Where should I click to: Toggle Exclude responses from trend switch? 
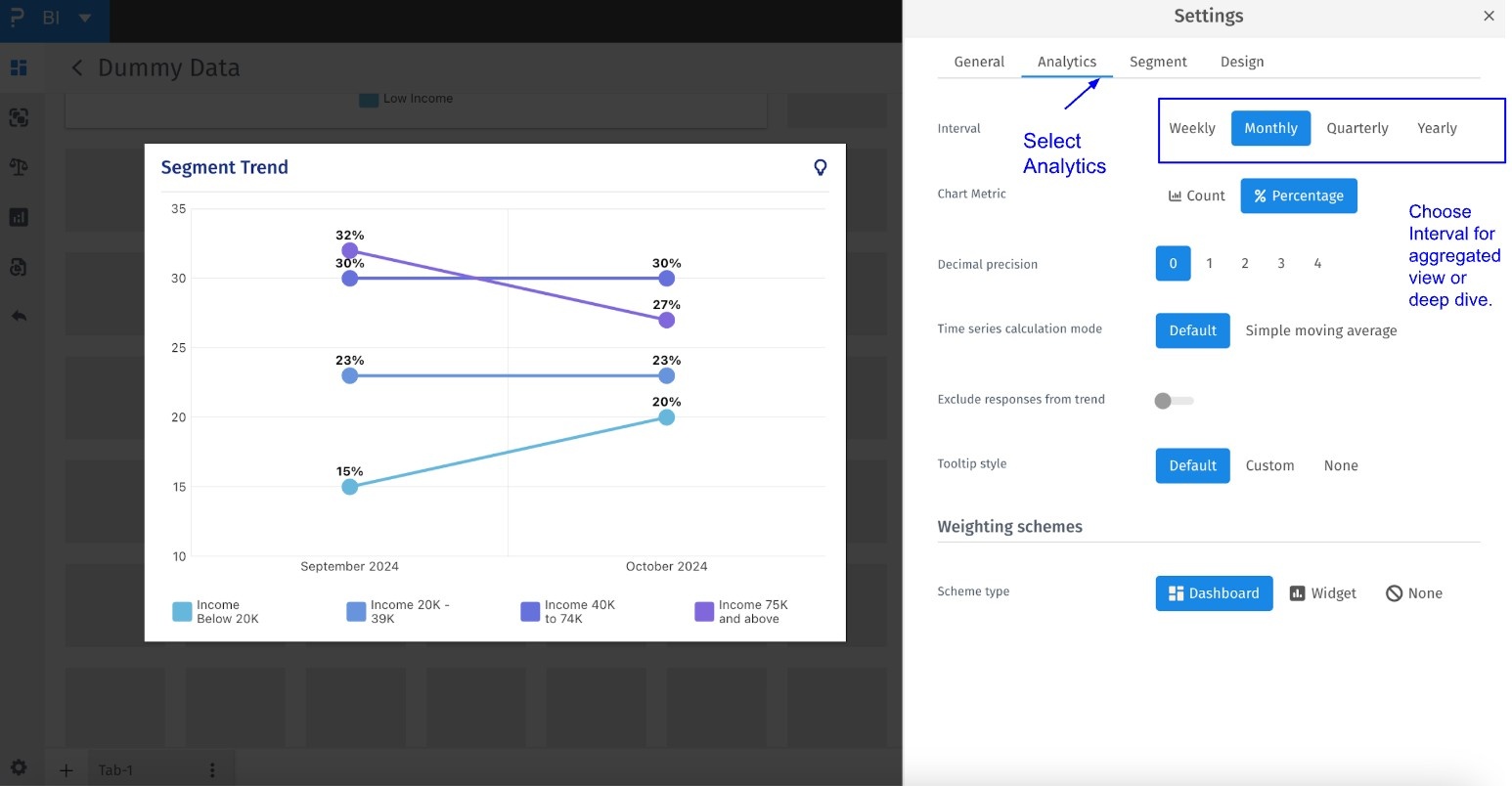coord(1174,401)
